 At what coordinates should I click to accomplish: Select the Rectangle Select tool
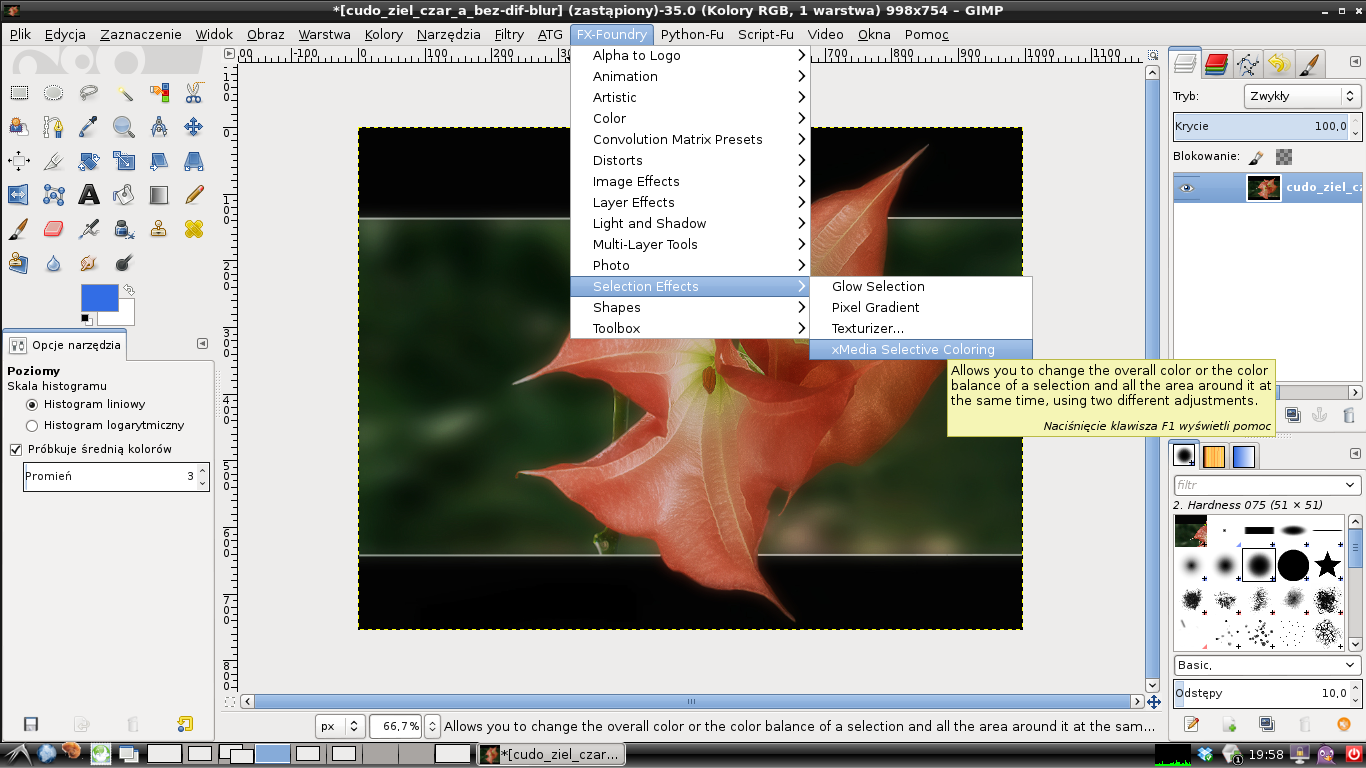[19, 93]
